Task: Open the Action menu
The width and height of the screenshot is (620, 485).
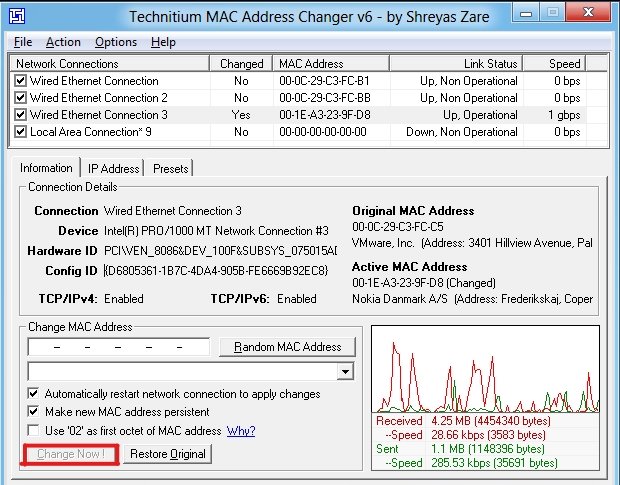Action: pos(63,42)
